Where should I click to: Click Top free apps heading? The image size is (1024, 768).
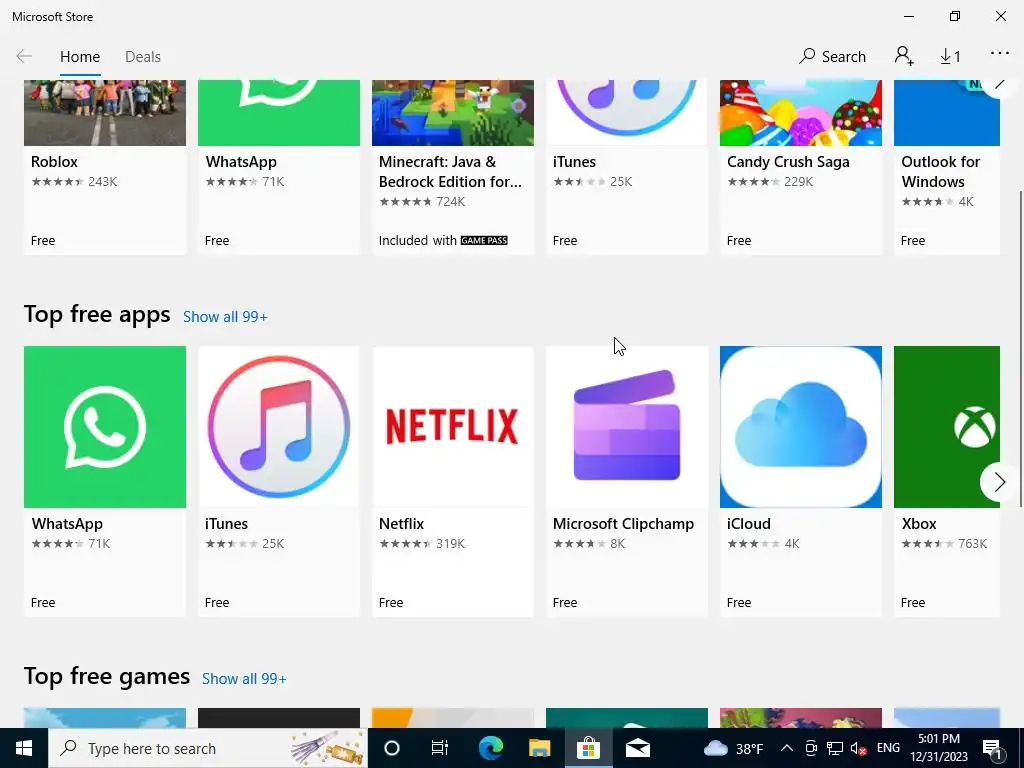[x=97, y=314]
